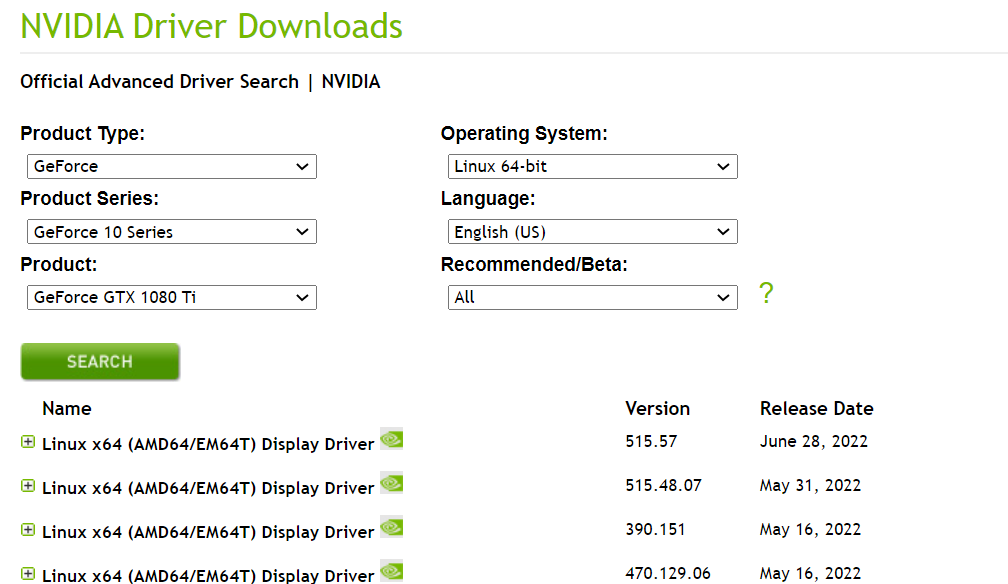This screenshot has height=584, width=1008.
Task: Click the Name column header
Action: tap(67, 408)
